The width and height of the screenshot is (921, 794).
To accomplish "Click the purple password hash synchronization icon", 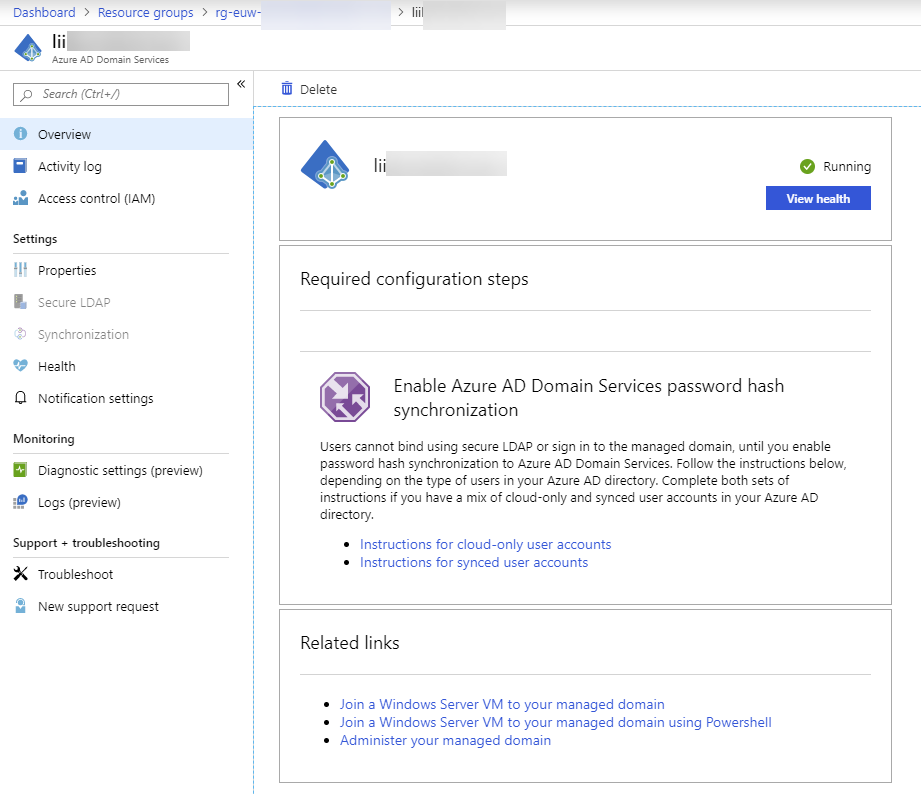I will [345, 397].
